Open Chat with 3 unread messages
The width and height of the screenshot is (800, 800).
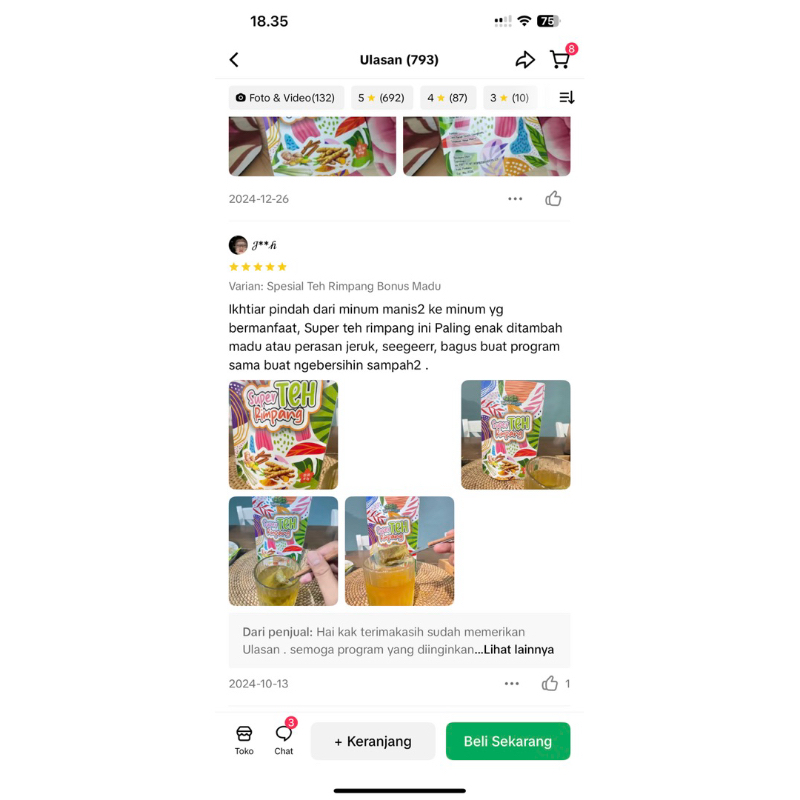[284, 740]
